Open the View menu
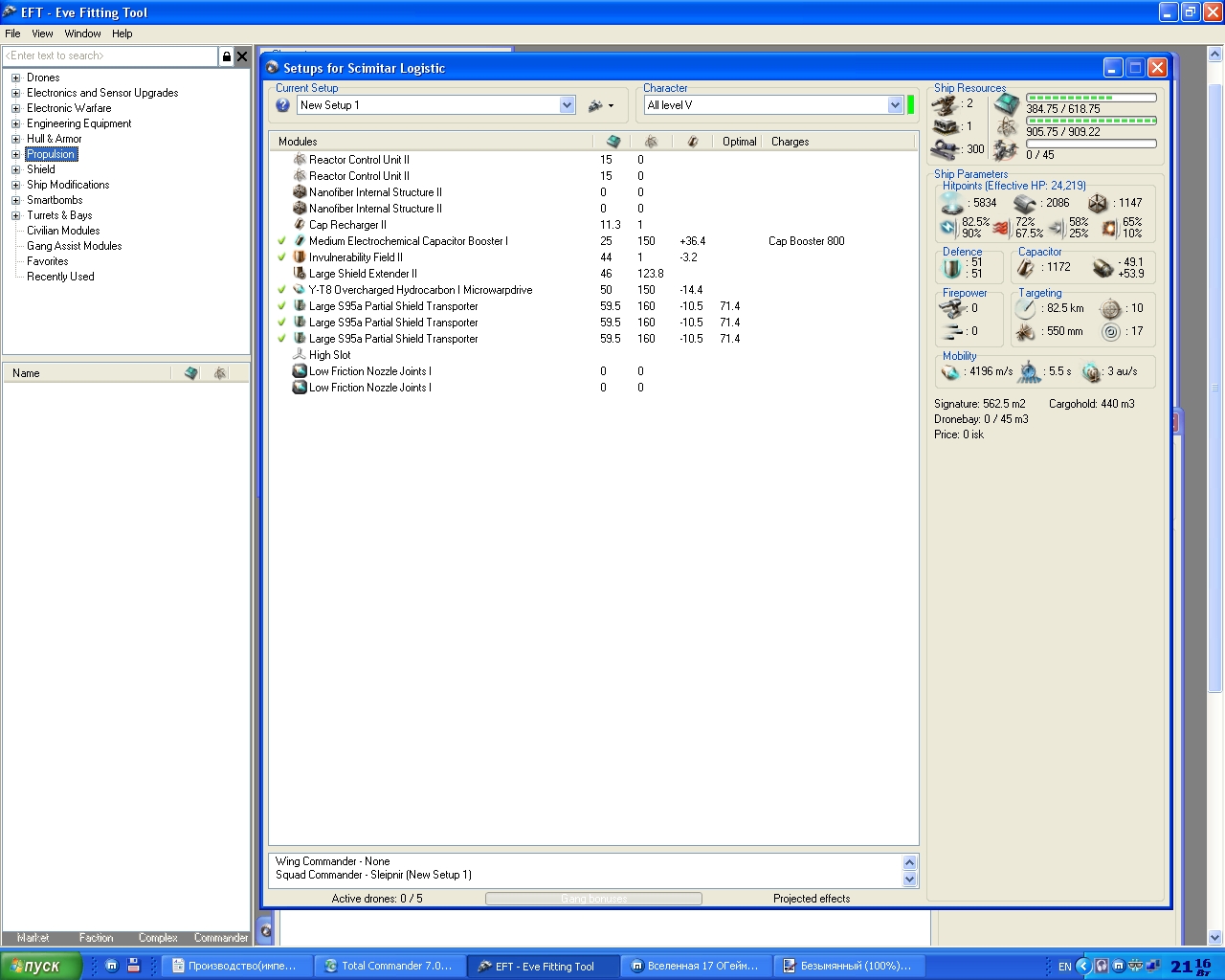 click(42, 33)
